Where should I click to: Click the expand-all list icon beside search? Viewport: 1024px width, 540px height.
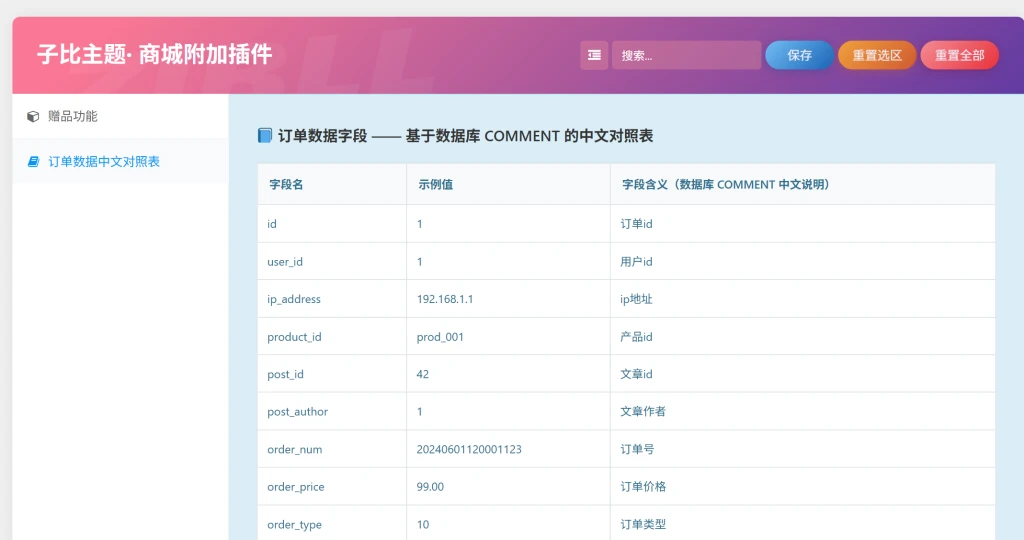pos(594,55)
